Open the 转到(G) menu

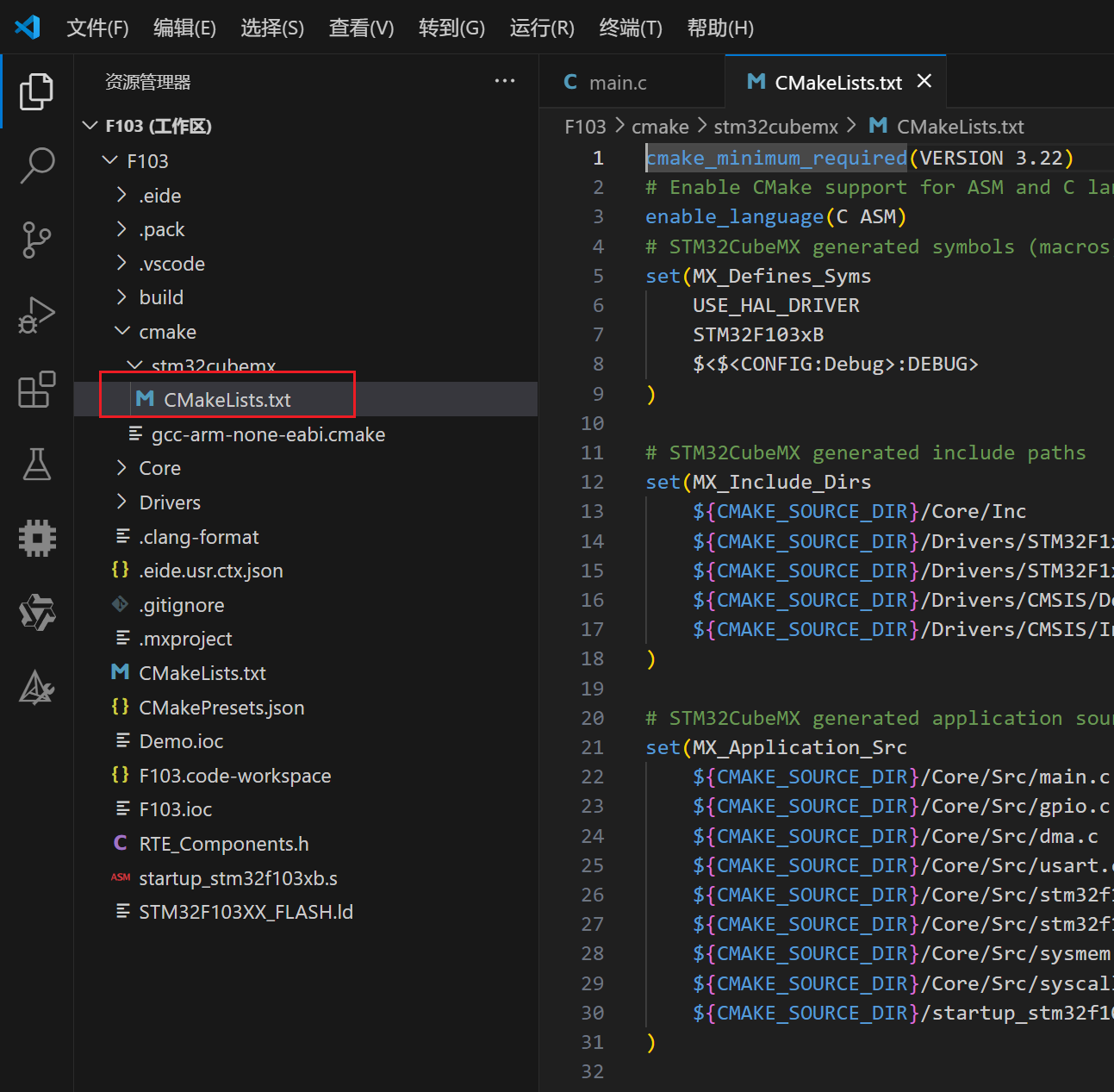point(451,28)
